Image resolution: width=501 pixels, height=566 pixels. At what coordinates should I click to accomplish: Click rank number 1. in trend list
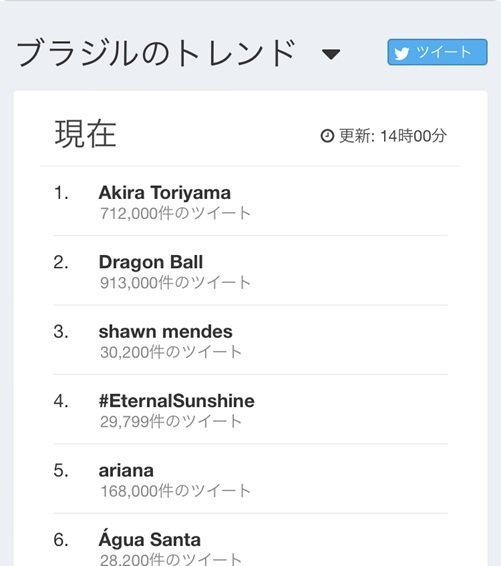tap(61, 193)
